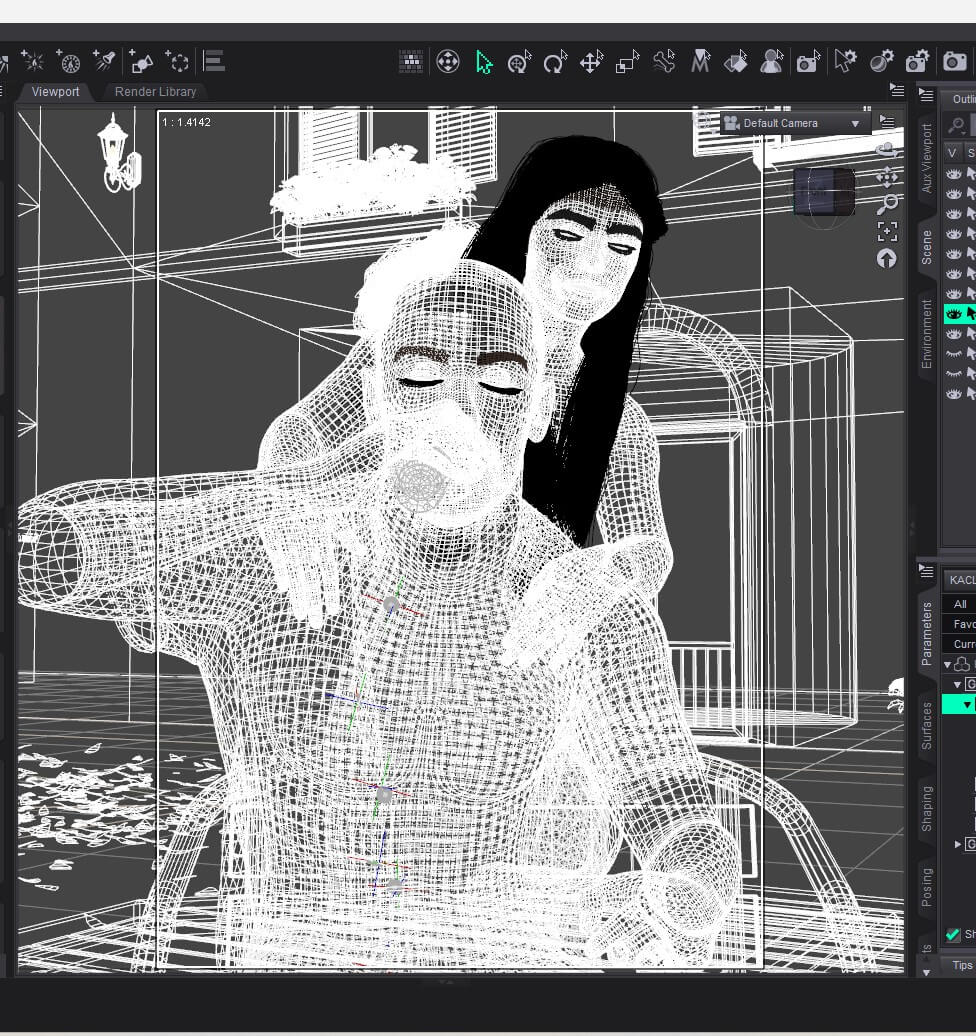The image size is (976, 1036).
Task: Select the Scale tool
Action: click(x=627, y=62)
